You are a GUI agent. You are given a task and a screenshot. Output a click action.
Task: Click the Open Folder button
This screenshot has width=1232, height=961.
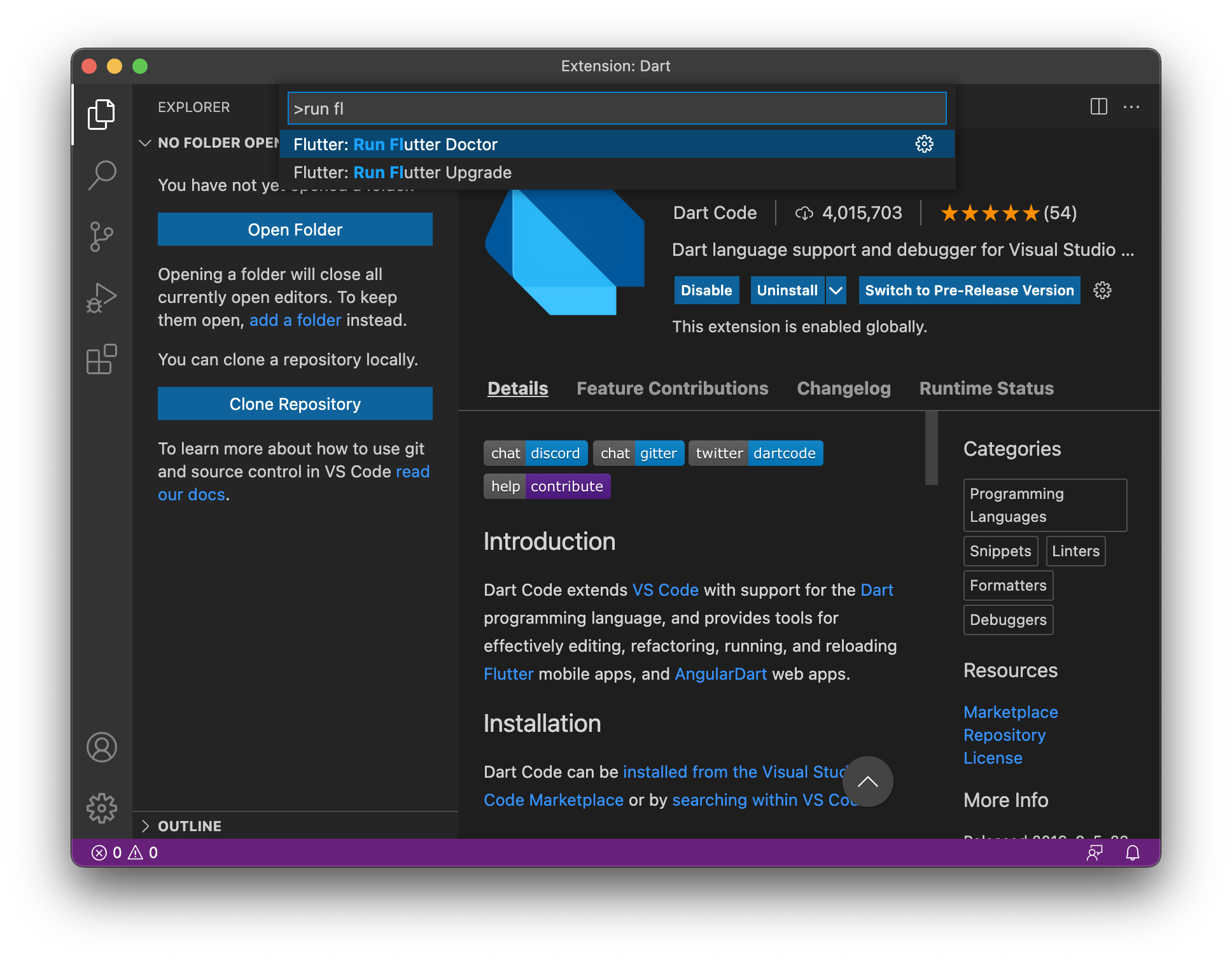[x=295, y=230]
